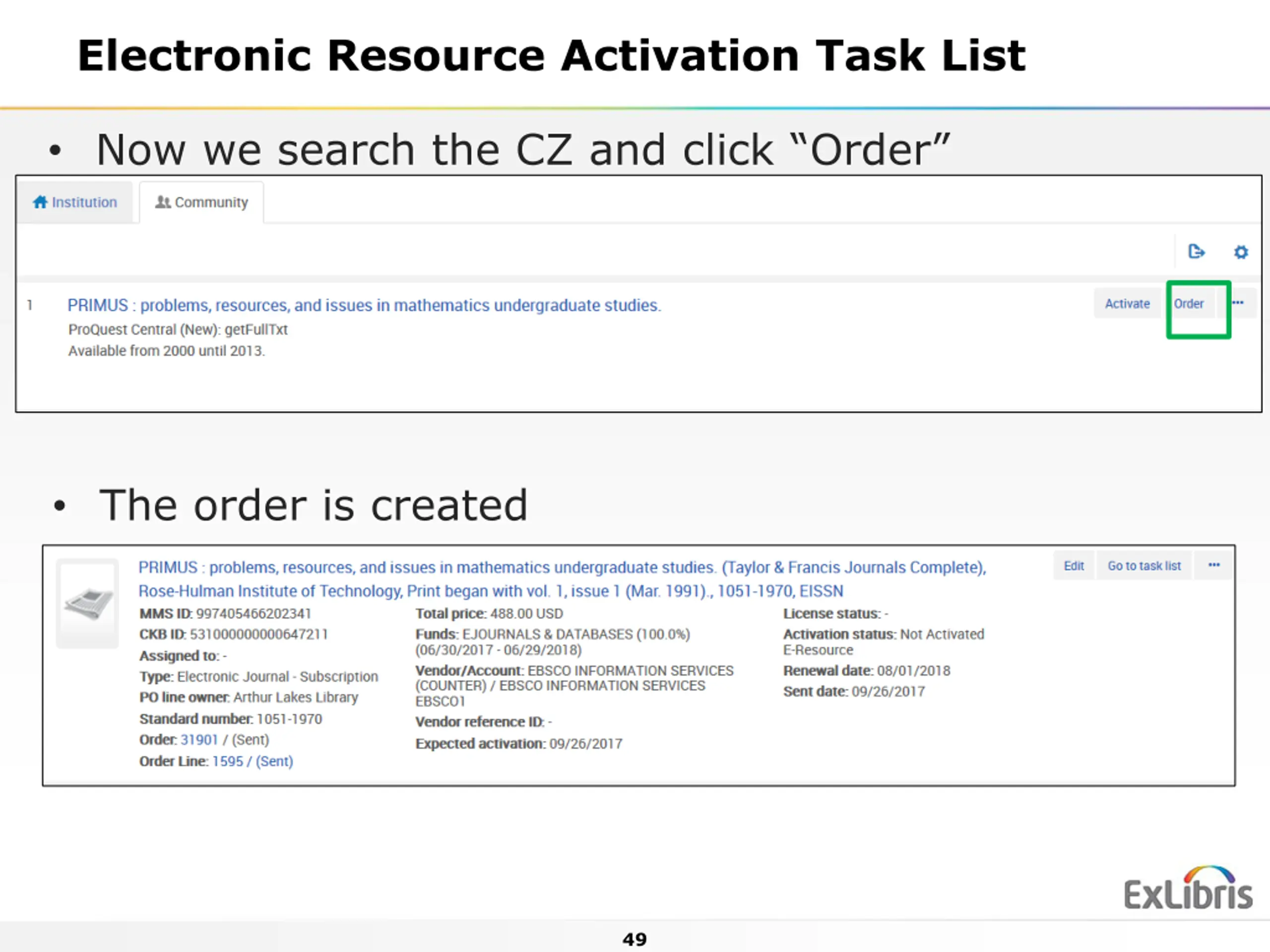Click Sent date 09/26/2017 text
The image size is (1270, 952).
click(x=854, y=692)
